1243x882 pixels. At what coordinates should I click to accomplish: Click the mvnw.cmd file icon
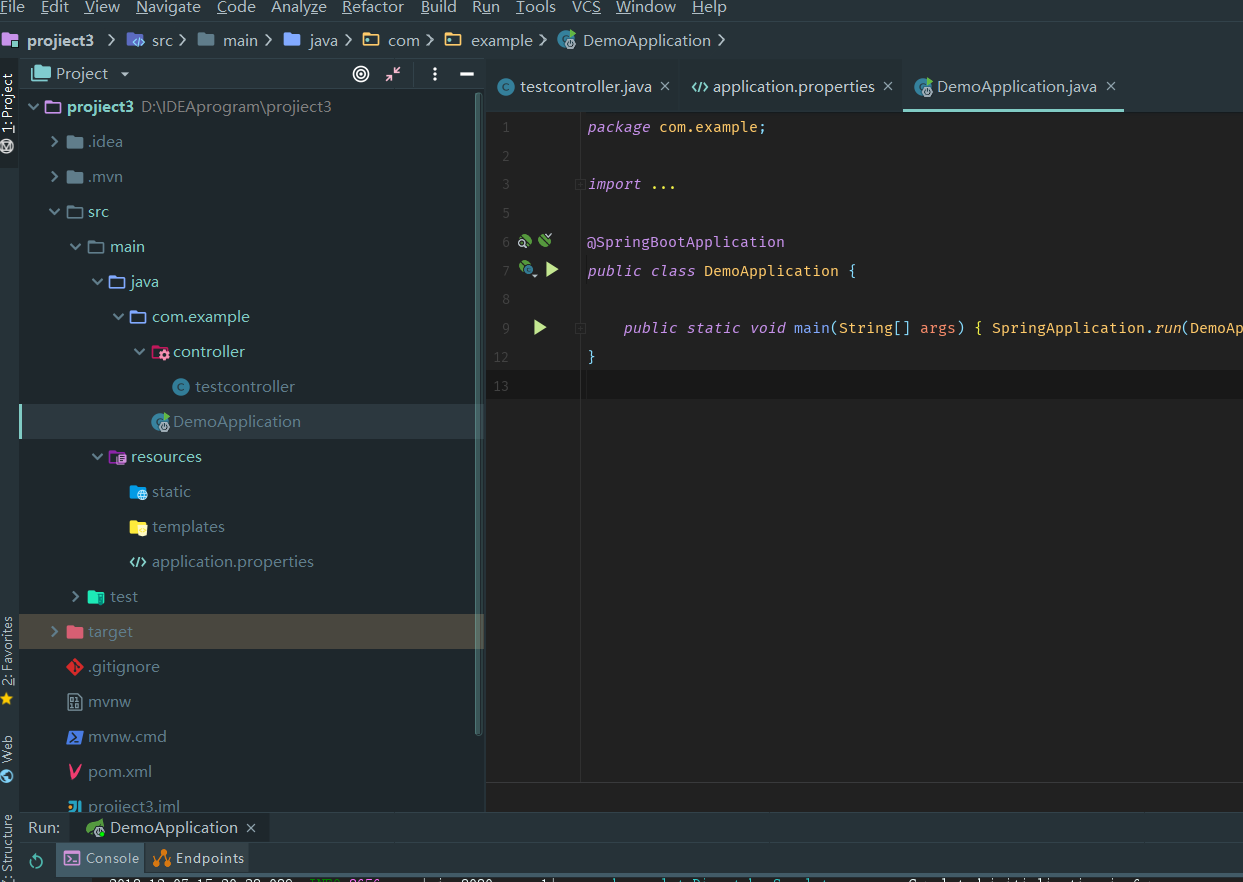click(x=75, y=736)
